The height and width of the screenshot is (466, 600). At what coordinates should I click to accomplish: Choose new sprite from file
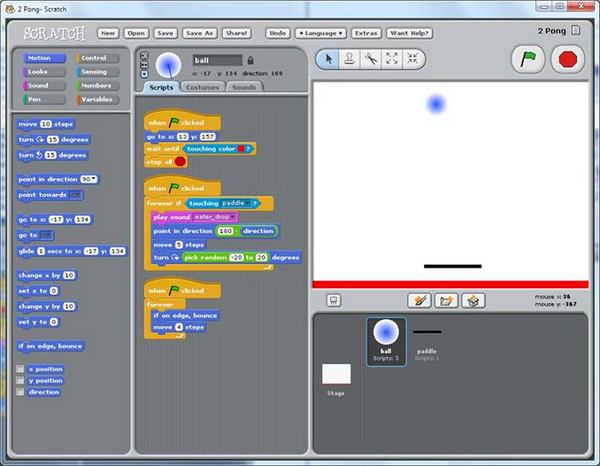[446, 300]
